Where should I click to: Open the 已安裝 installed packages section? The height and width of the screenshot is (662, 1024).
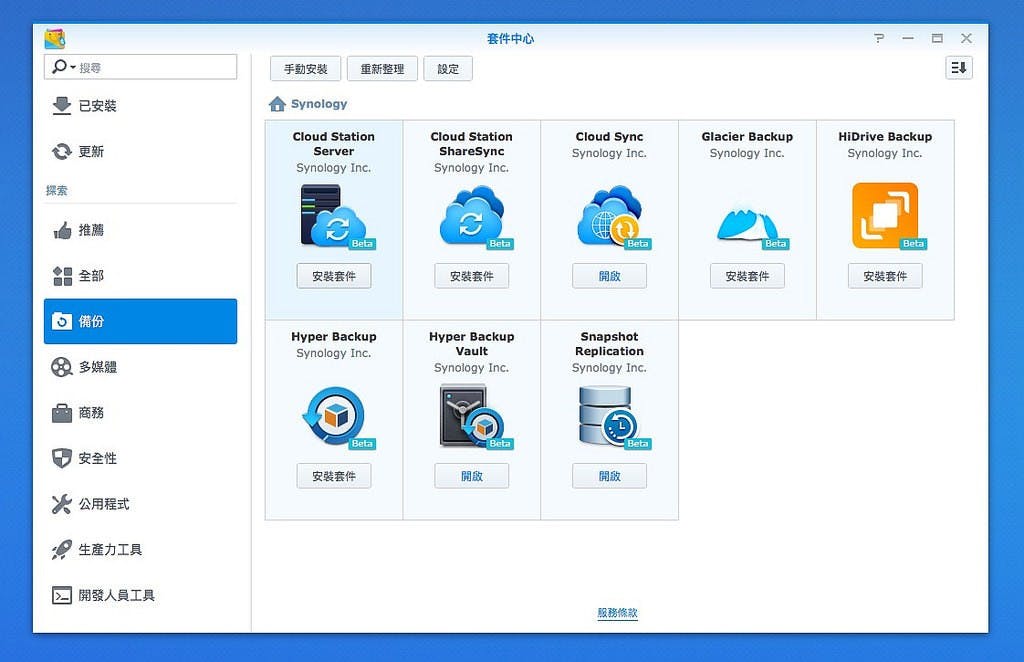(140, 106)
